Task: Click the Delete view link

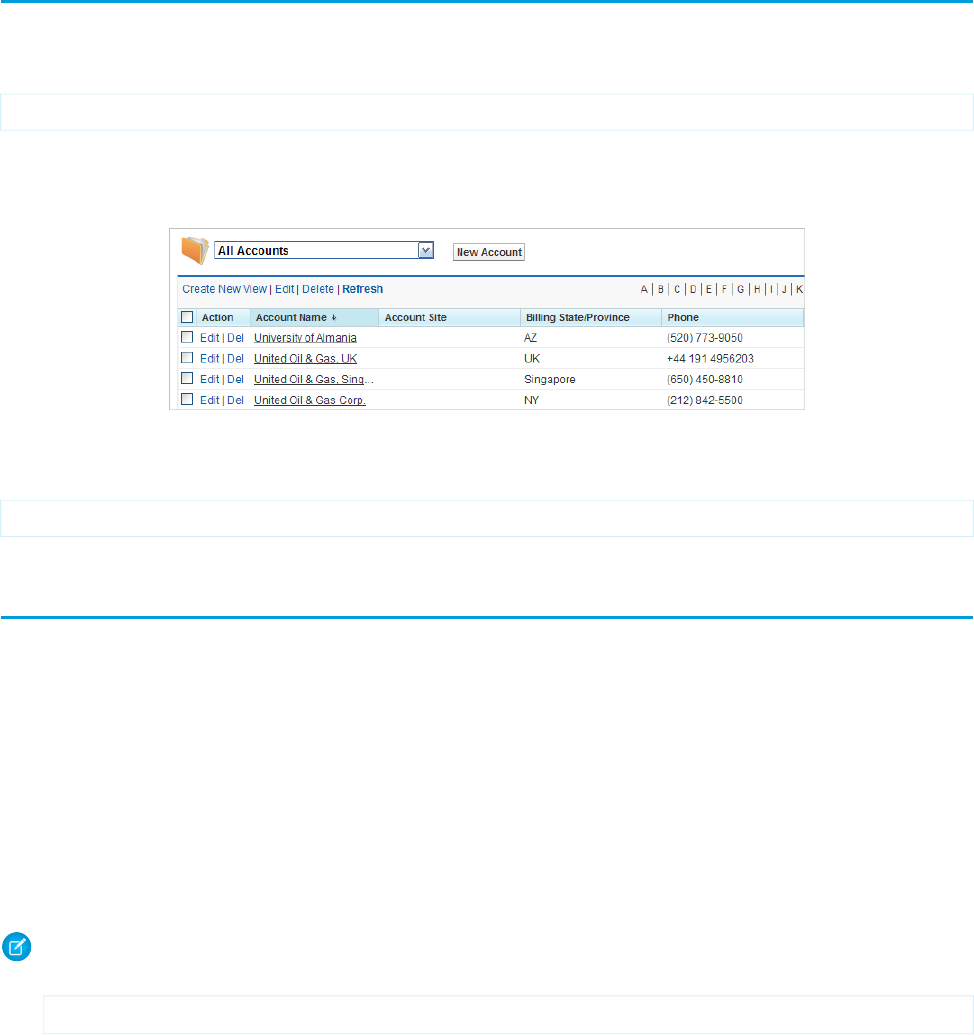Action: 318,289
